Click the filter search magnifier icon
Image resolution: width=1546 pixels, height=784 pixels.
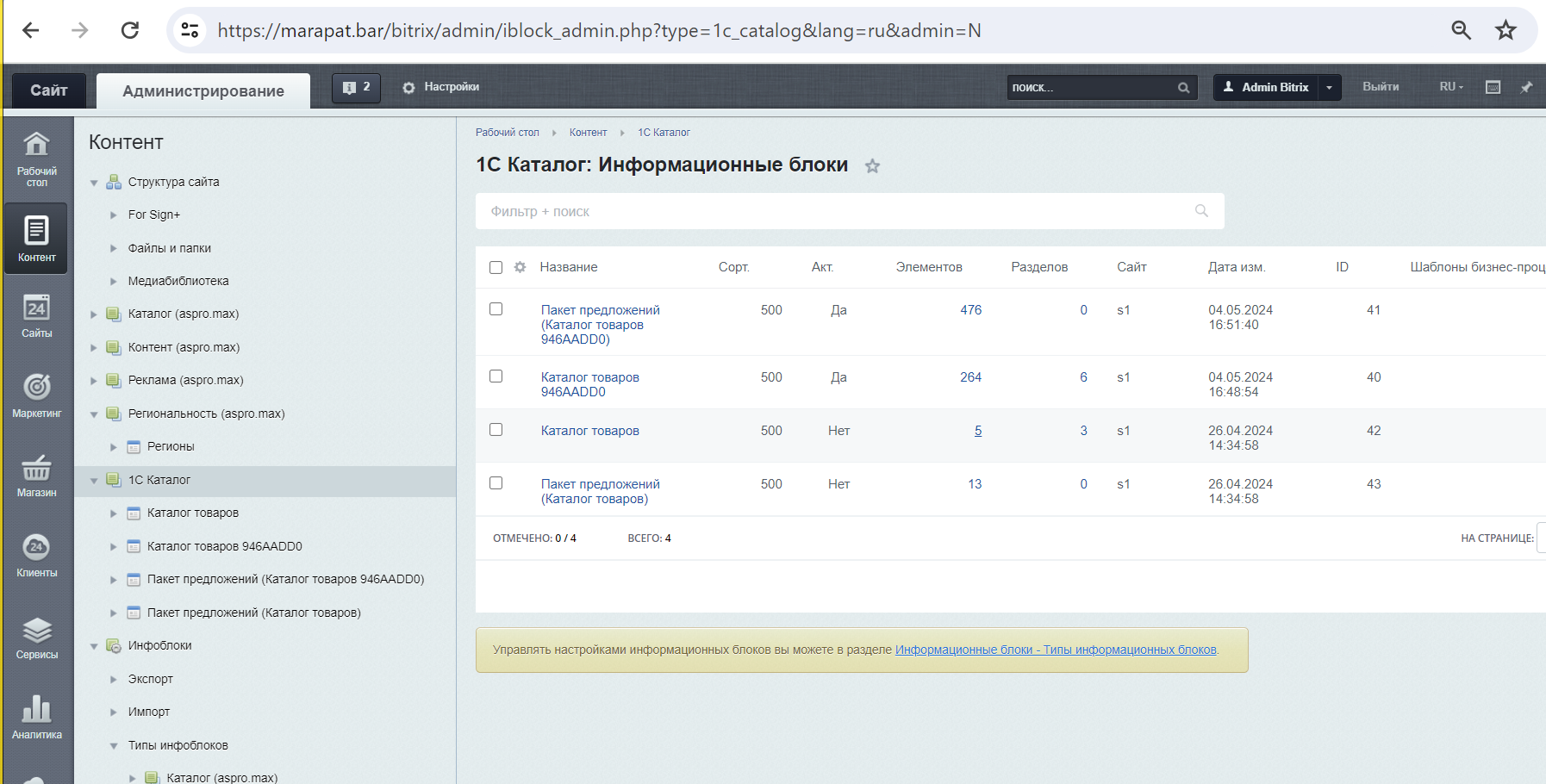click(1201, 211)
